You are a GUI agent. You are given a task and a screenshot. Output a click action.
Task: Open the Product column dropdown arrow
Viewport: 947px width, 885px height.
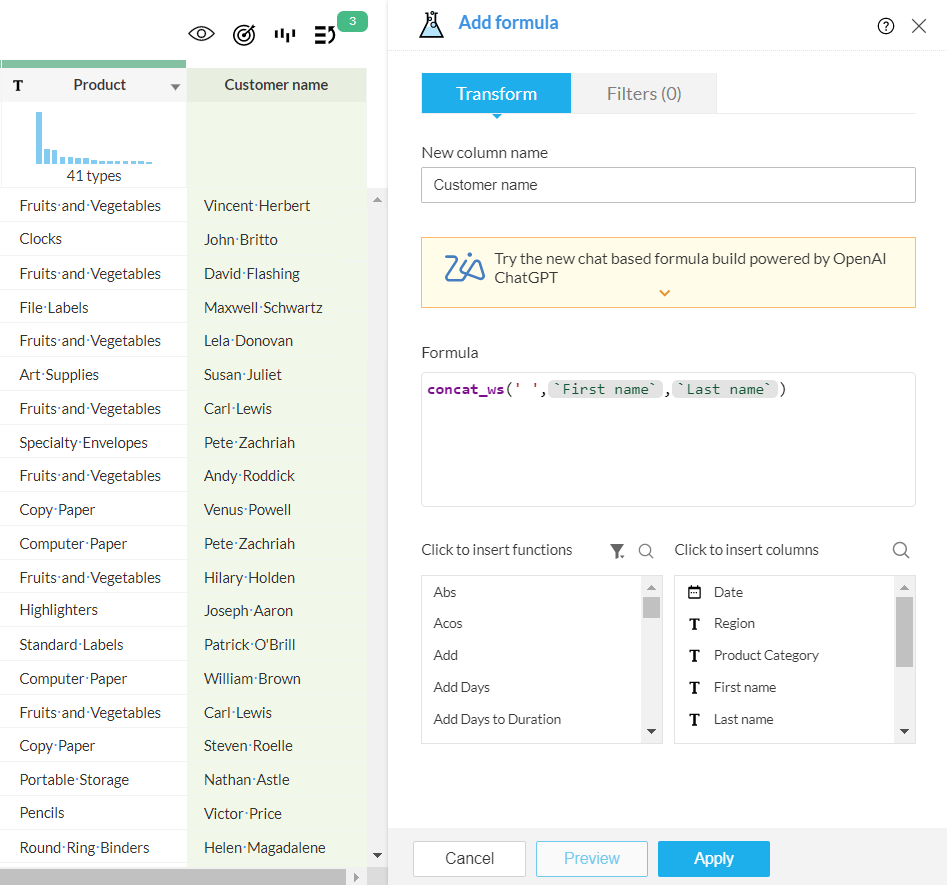tap(175, 87)
